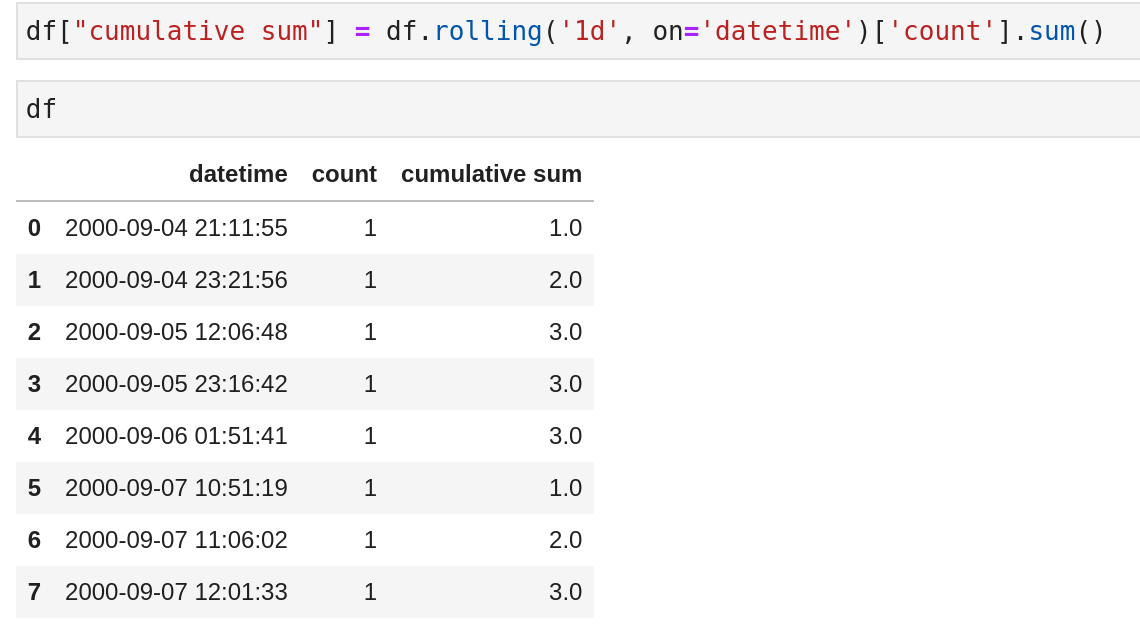This screenshot has height=624, width=1140.
Task: Select the cumulative sum column header
Action: 491,174
